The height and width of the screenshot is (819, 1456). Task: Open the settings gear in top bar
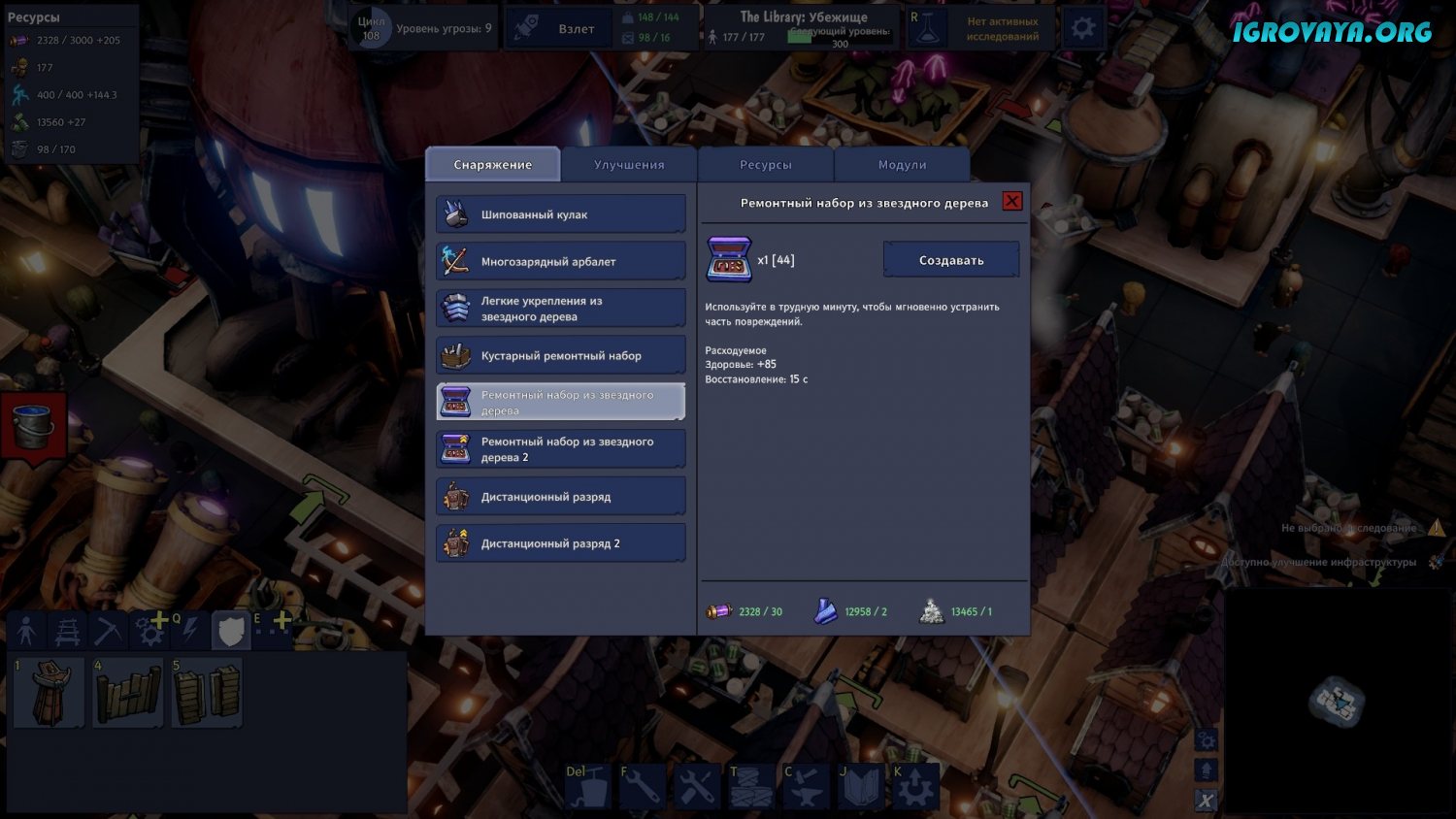[x=1082, y=28]
